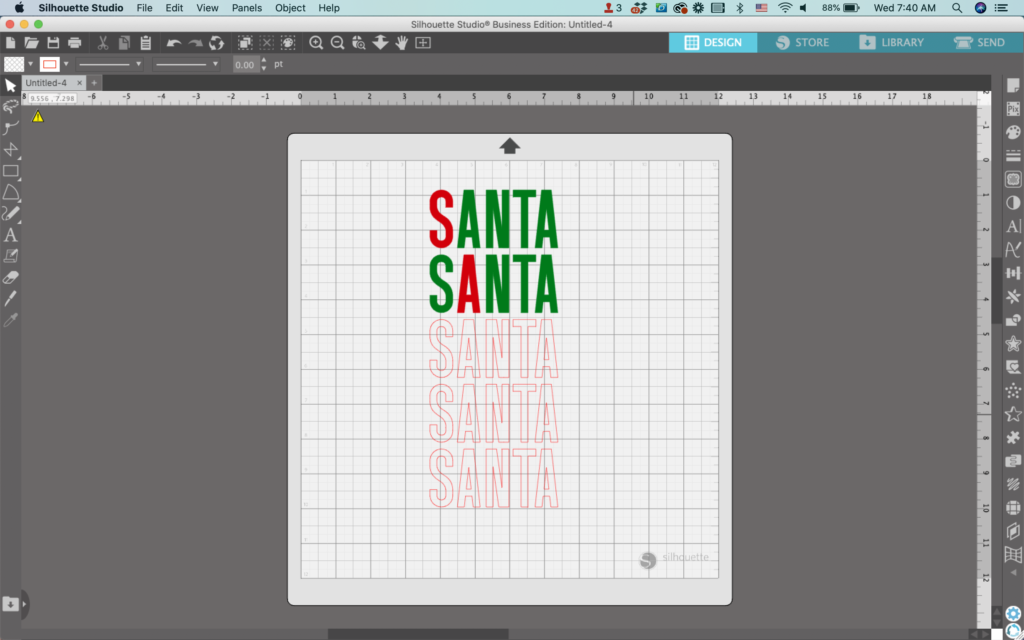
Task: Select the Eraser tool in left toolbar
Action: [x=10, y=278]
